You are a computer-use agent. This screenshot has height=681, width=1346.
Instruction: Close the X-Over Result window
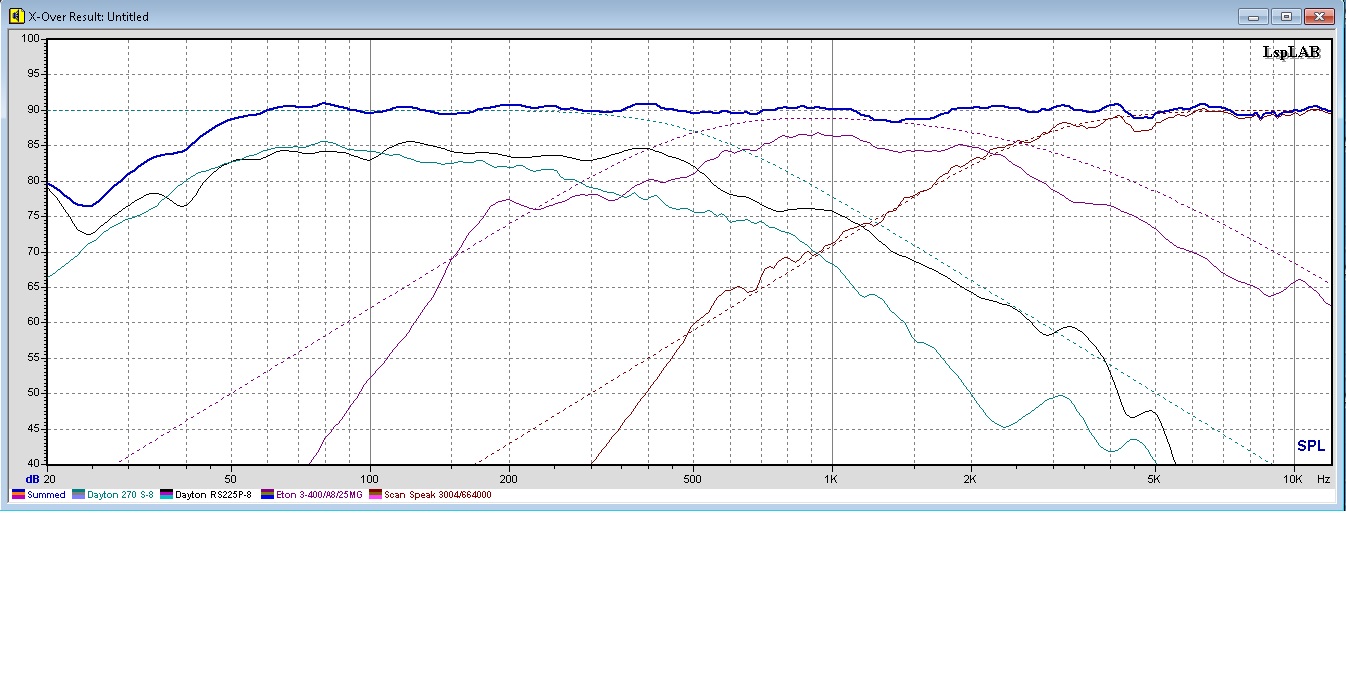pyautogui.click(x=1320, y=16)
